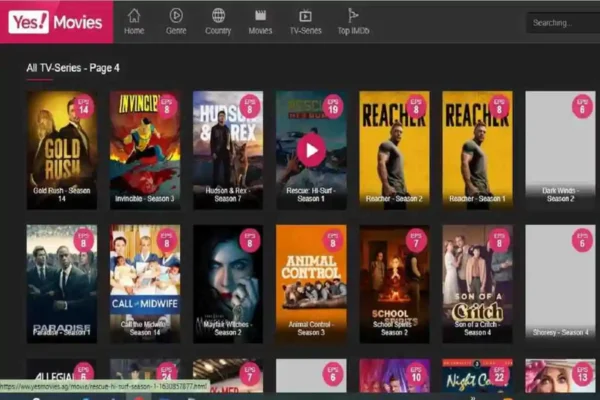Image resolution: width=600 pixels, height=400 pixels.
Task: Click EPS 8 badge on Reacher Season 1
Action: point(499,106)
